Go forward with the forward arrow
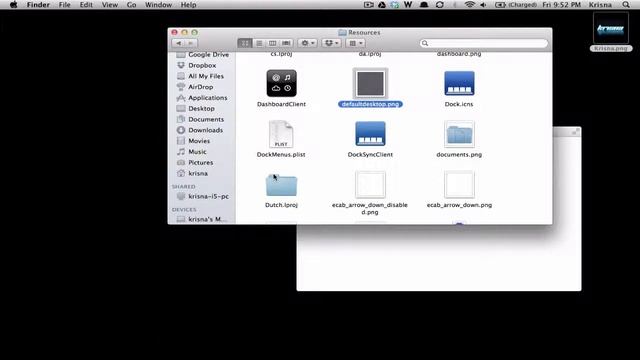The height and width of the screenshot is (360, 640). coord(191,43)
